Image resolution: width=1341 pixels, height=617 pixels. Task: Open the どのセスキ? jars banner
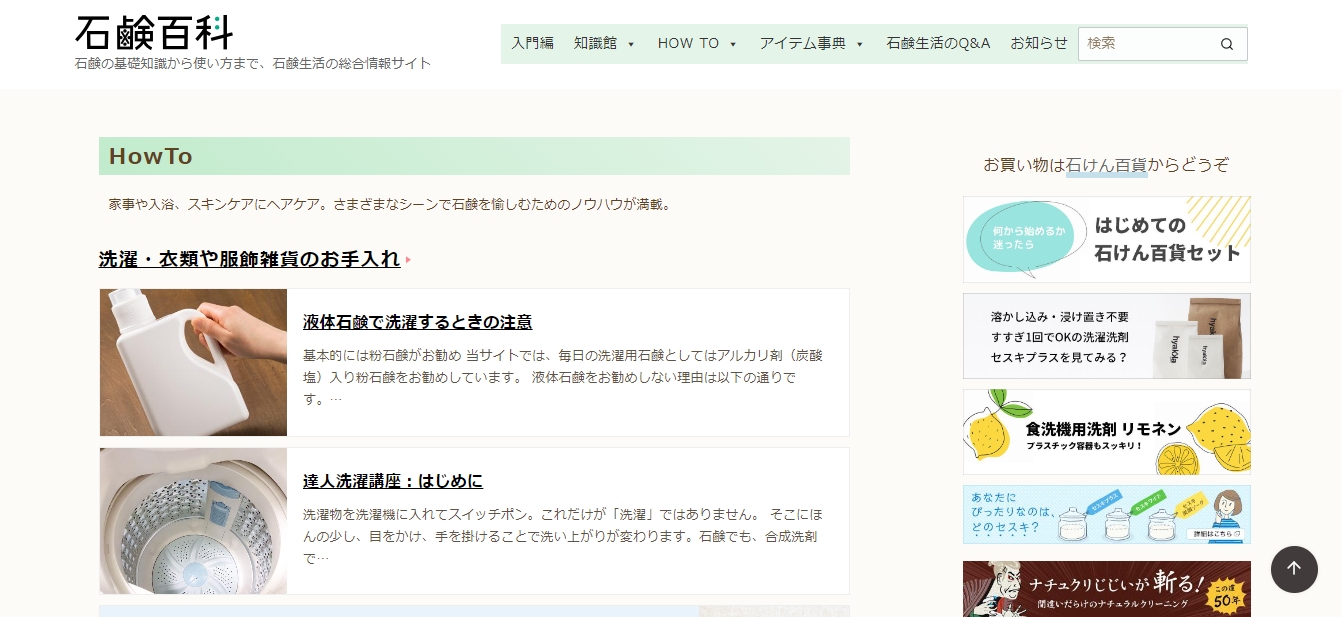[x=1106, y=515]
